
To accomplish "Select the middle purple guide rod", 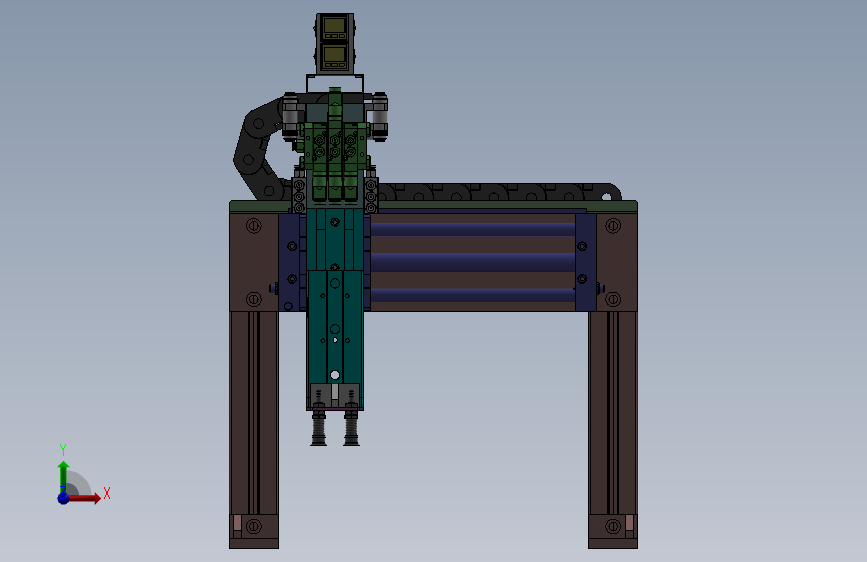I will tap(473, 262).
